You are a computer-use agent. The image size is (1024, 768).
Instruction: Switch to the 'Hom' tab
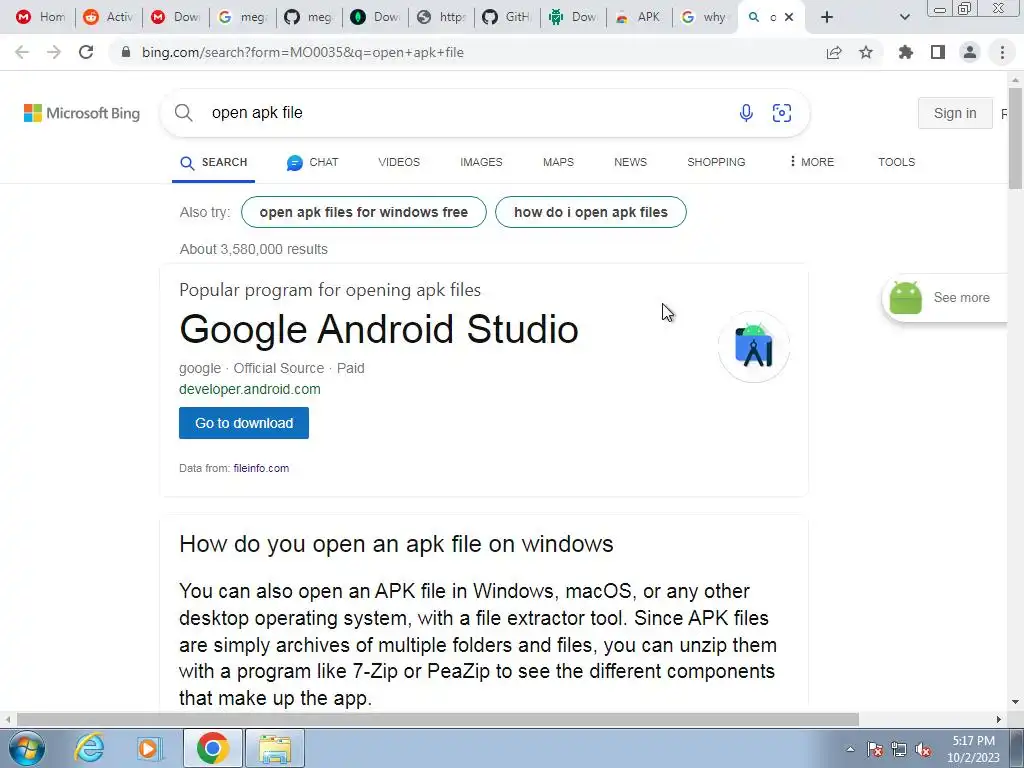tap(40, 17)
